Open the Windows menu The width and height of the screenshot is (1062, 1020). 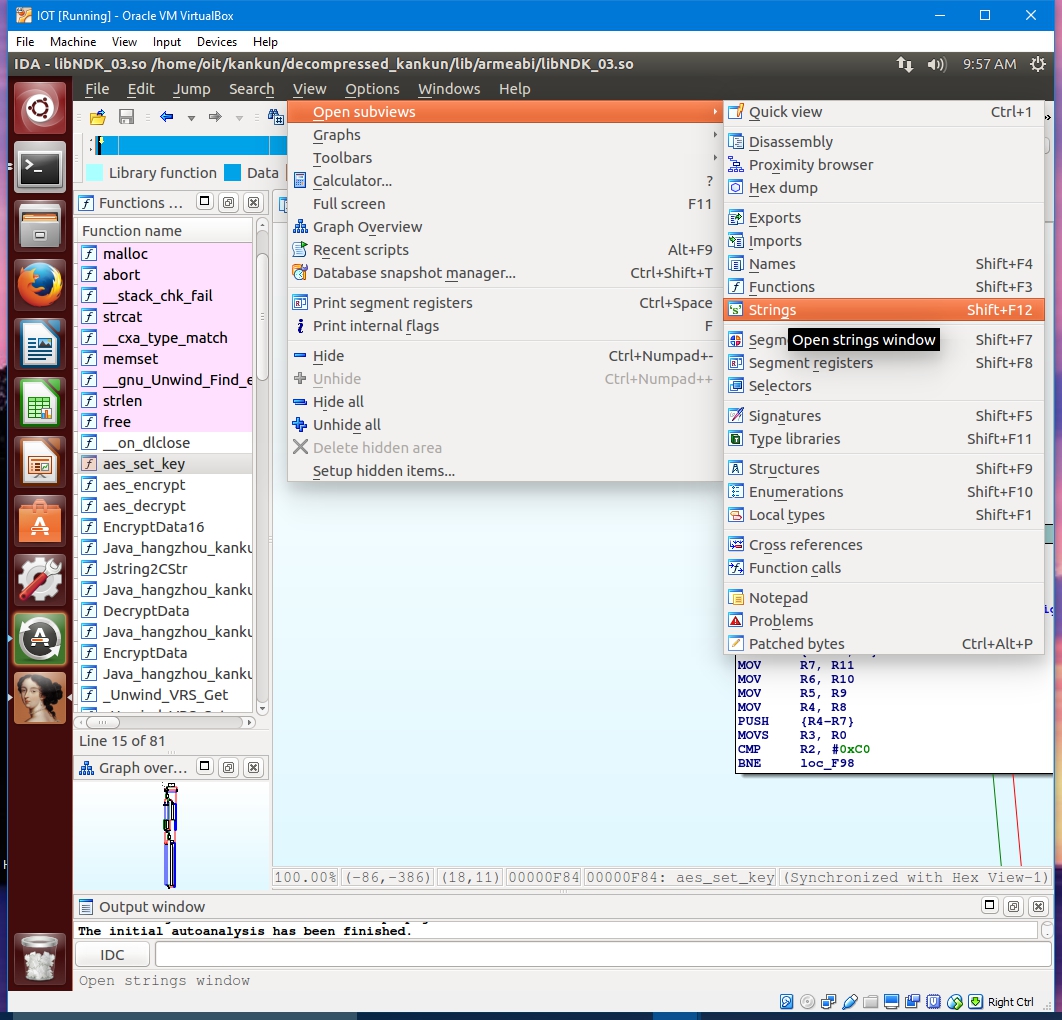click(449, 89)
